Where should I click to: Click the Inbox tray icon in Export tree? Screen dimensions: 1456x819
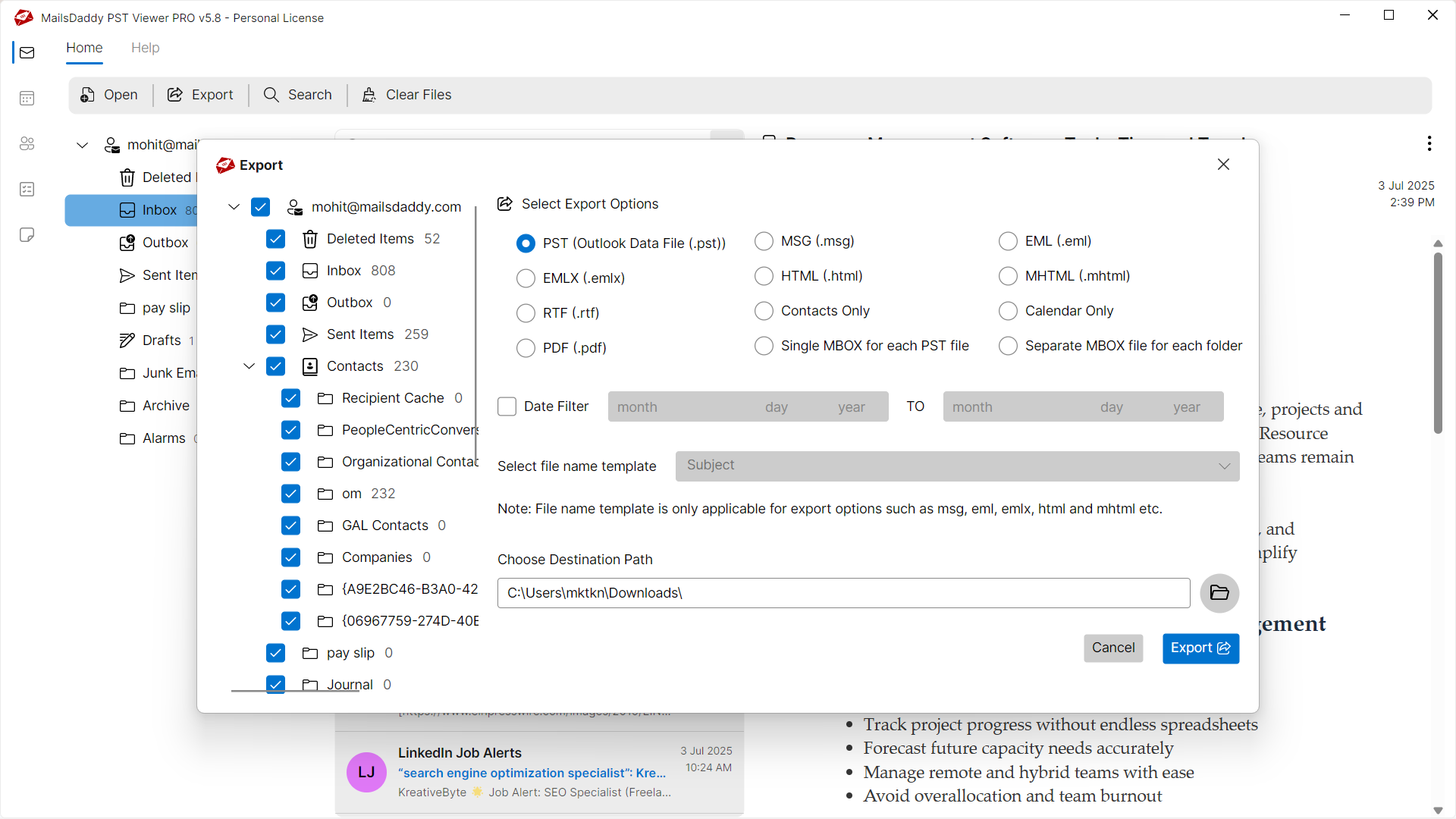pos(310,271)
